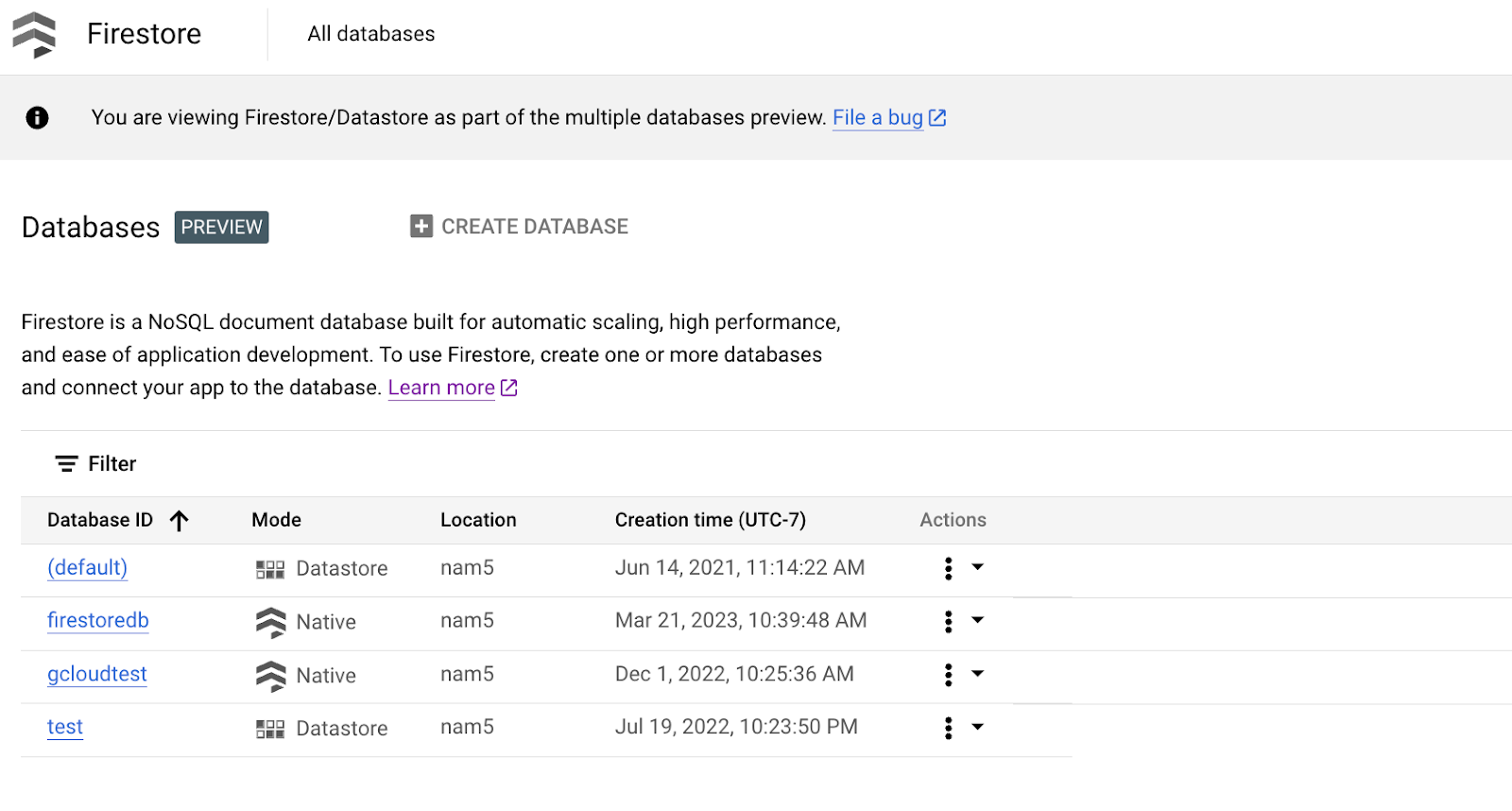Click the Native mode text in the gcloudtest row
The height and width of the screenshot is (811, 1512).
pos(326,676)
